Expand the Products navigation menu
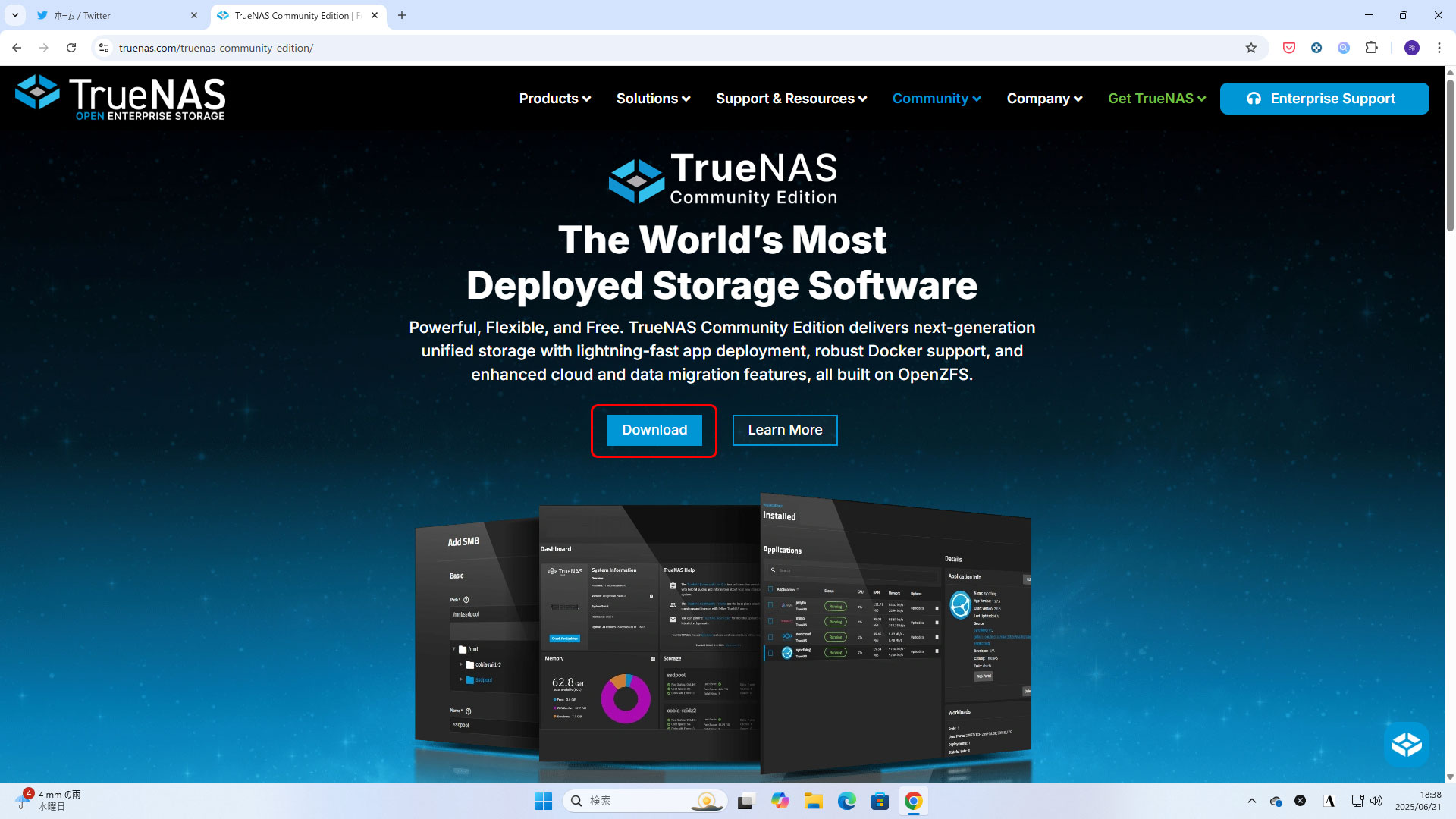This screenshot has height=819, width=1456. pyautogui.click(x=554, y=99)
